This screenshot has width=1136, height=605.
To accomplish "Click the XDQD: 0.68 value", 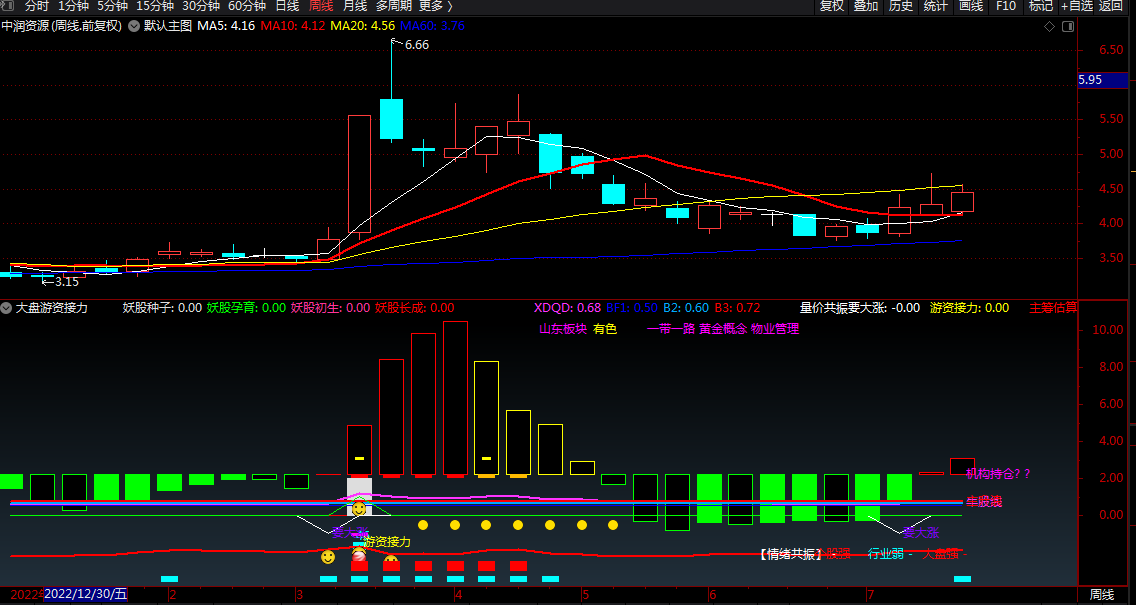I will [567, 308].
